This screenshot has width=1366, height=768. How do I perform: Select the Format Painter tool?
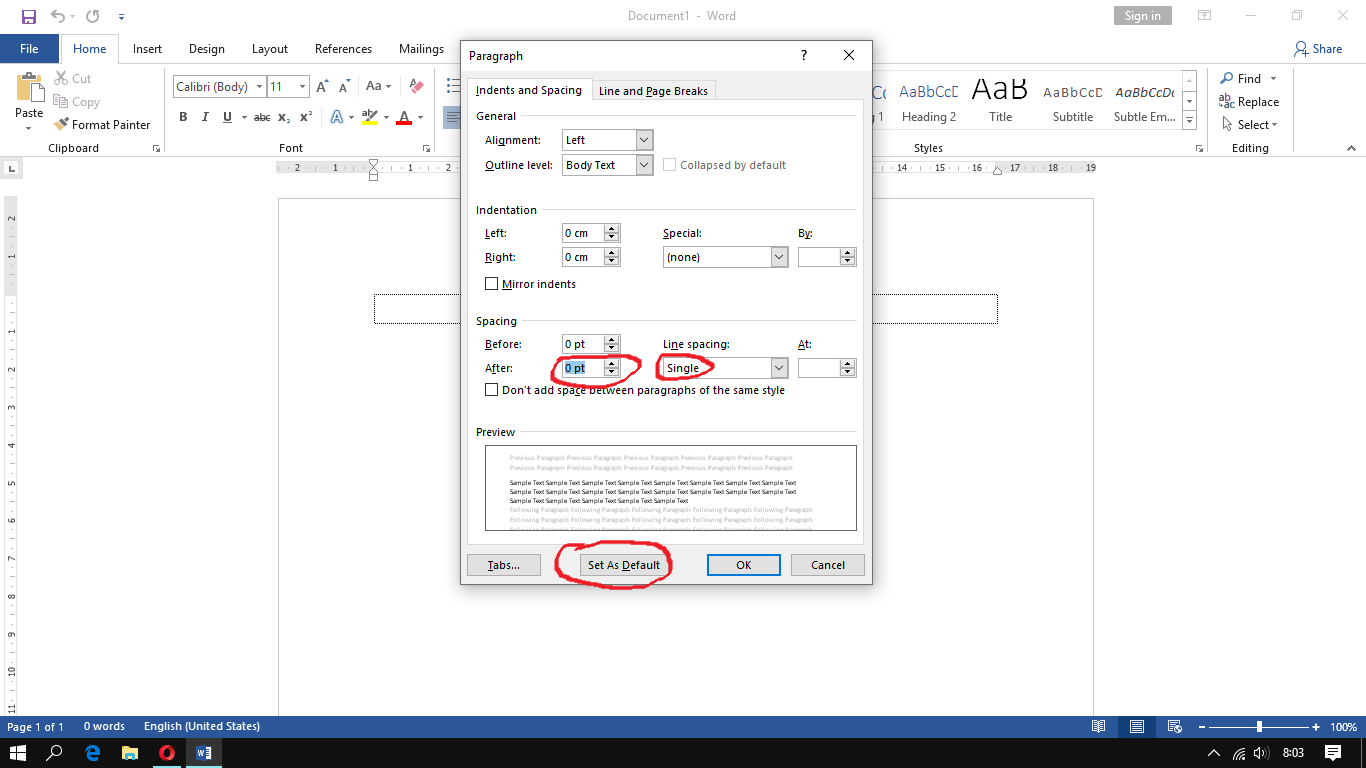pos(101,125)
